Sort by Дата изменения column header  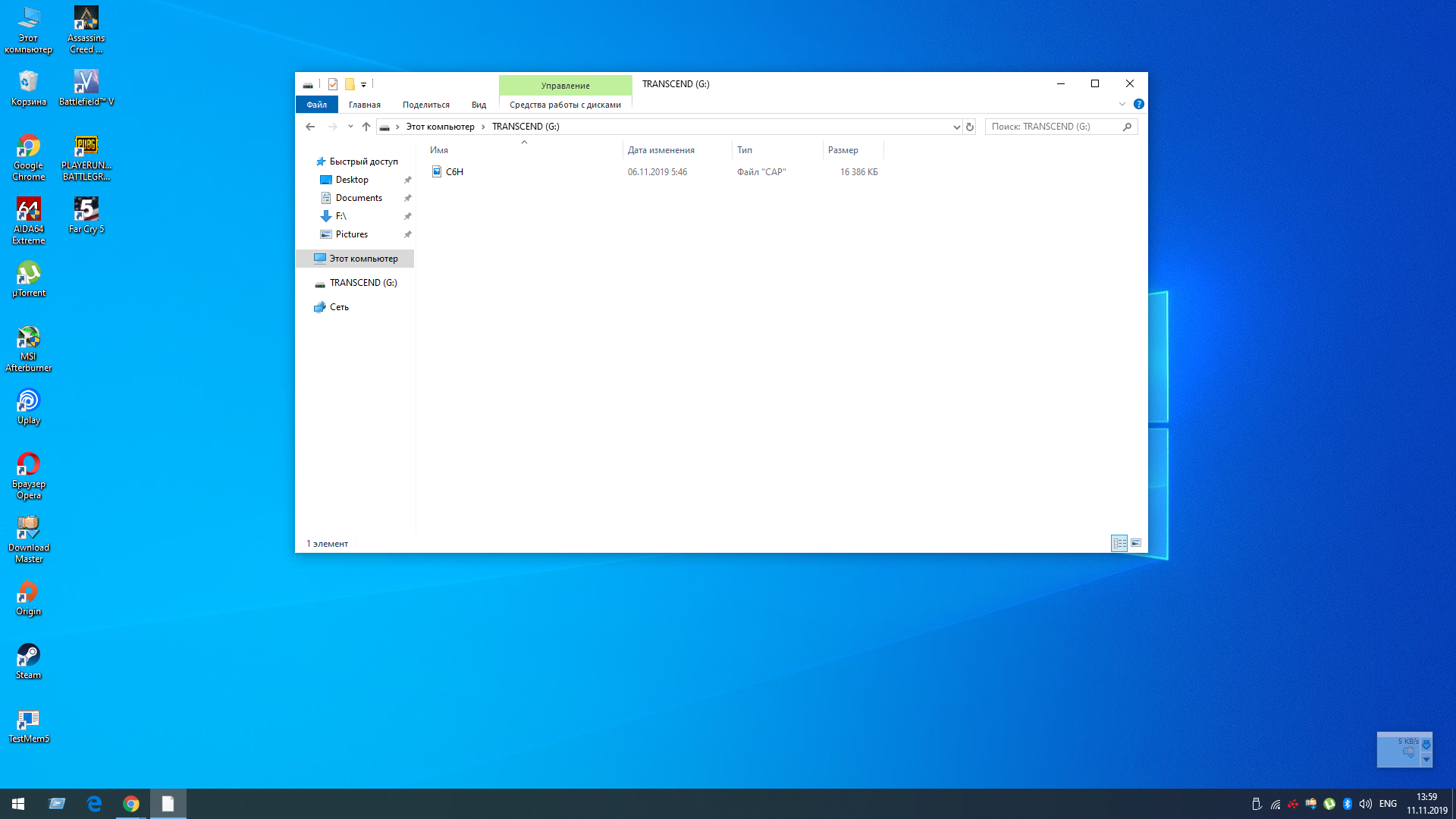tap(661, 150)
